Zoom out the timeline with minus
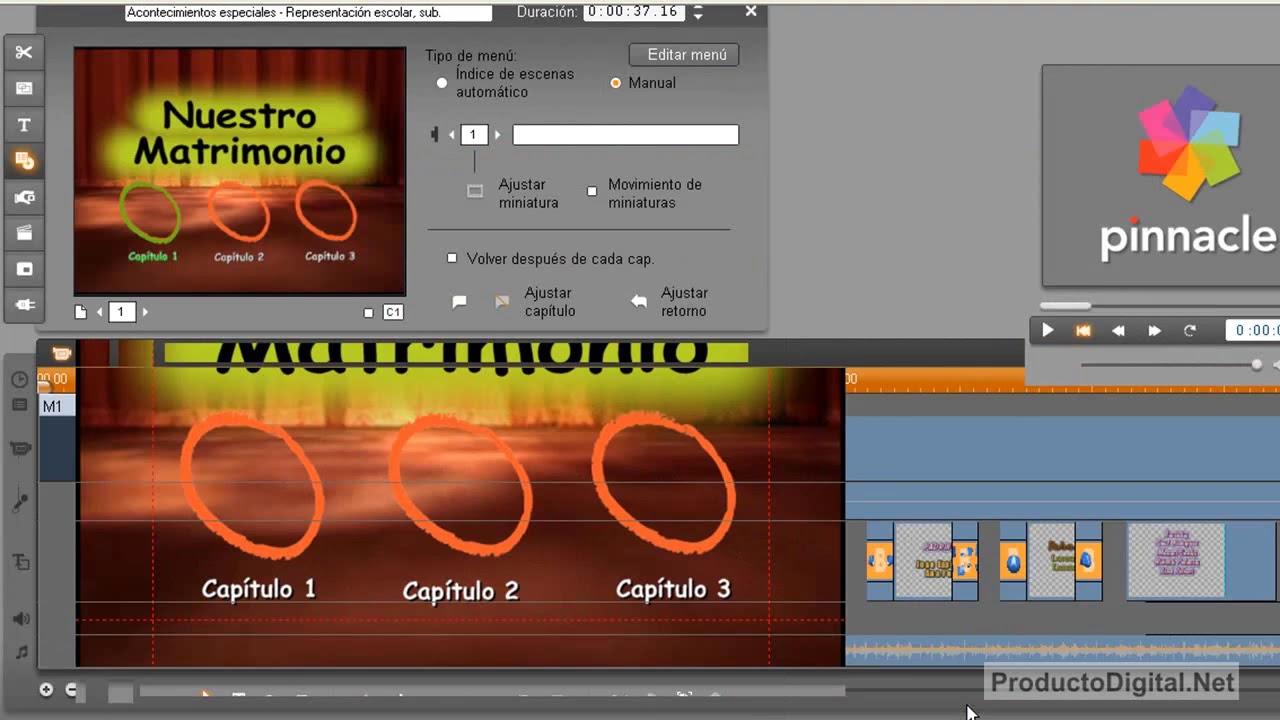Image resolution: width=1280 pixels, height=720 pixels. (x=71, y=690)
